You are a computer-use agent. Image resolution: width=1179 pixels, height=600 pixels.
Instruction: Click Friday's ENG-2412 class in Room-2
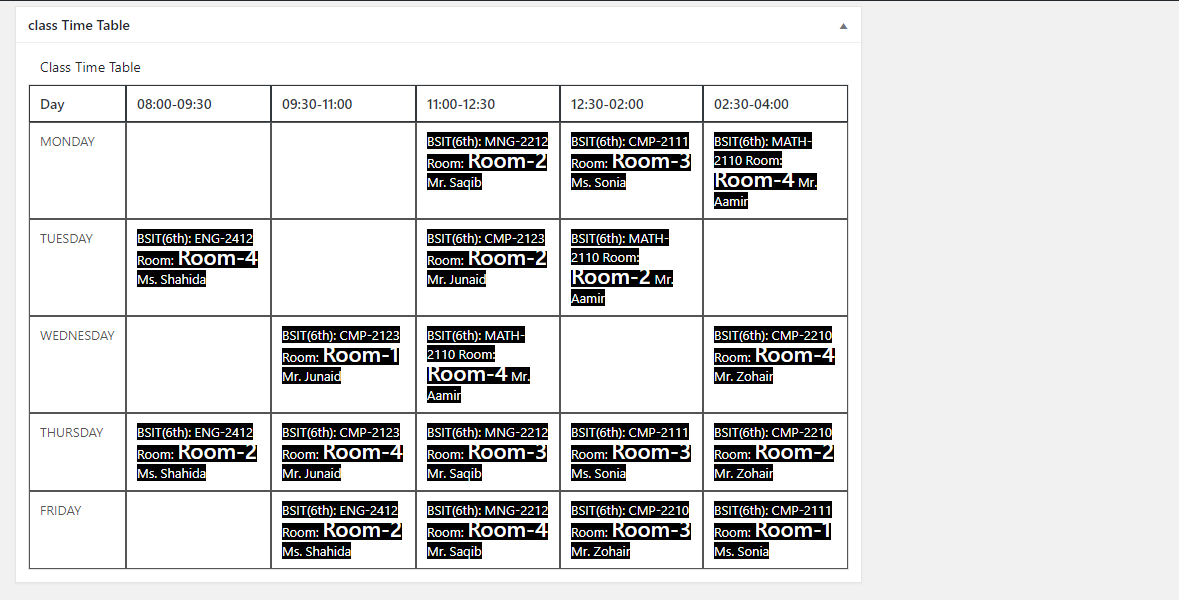coord(340,529)
